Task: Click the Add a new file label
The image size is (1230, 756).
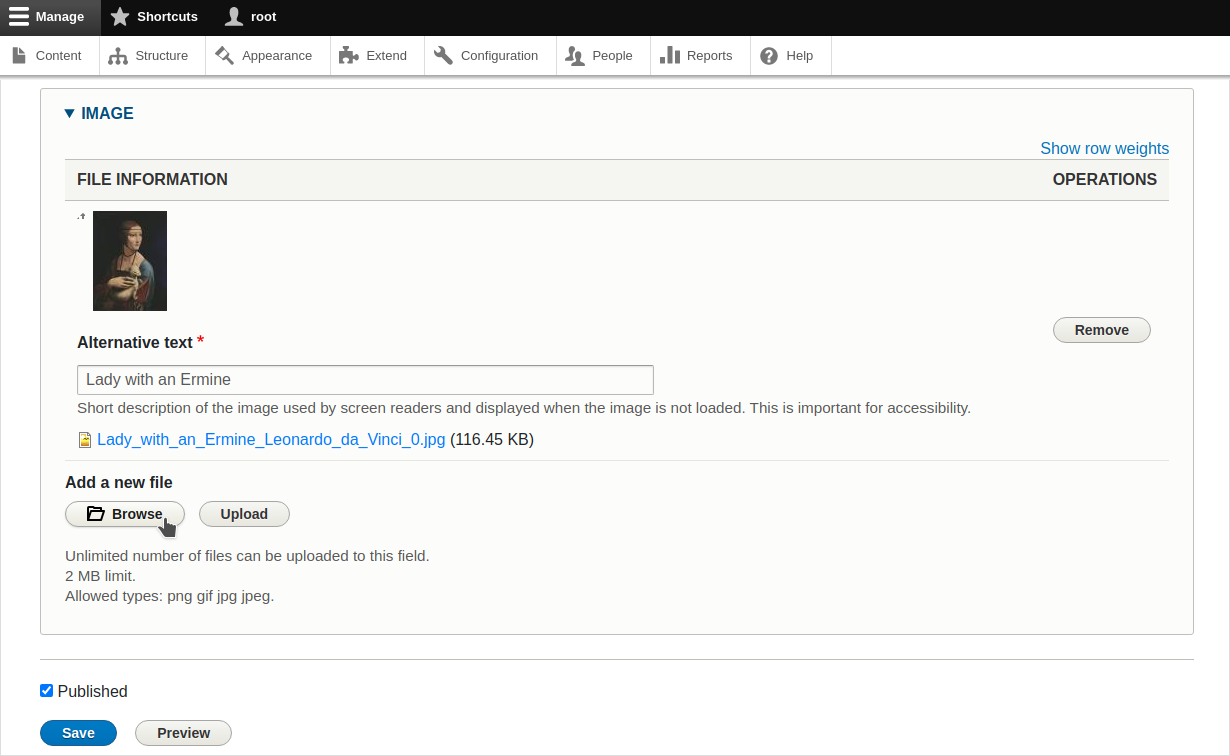Action: 119,482
